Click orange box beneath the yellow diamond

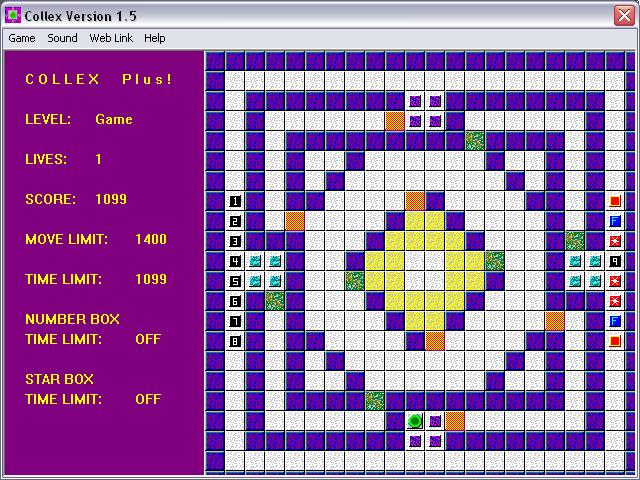435,341
